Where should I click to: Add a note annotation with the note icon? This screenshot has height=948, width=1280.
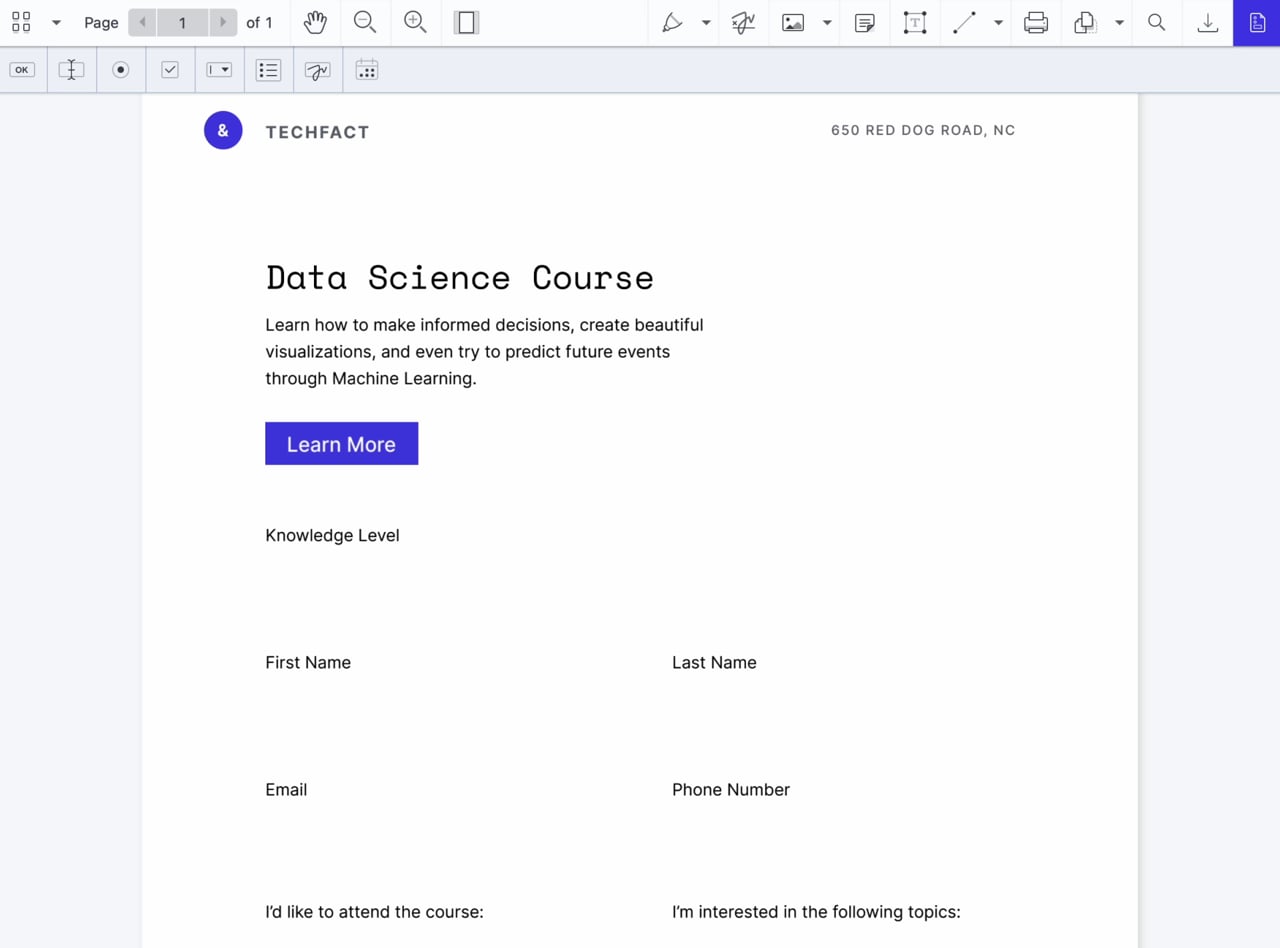tap(865, 22)
